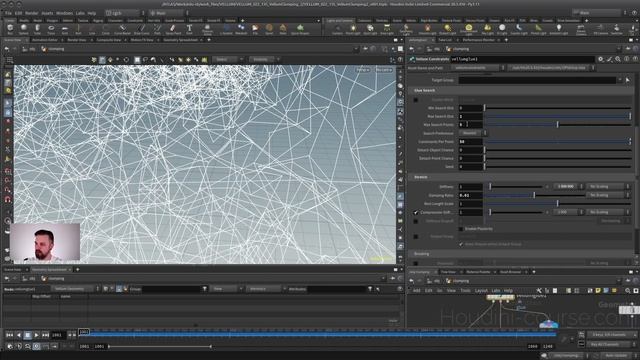Select the Grid shelf tool
The image size is (640, 360).
pyautogui.click(x=64, y=29)
